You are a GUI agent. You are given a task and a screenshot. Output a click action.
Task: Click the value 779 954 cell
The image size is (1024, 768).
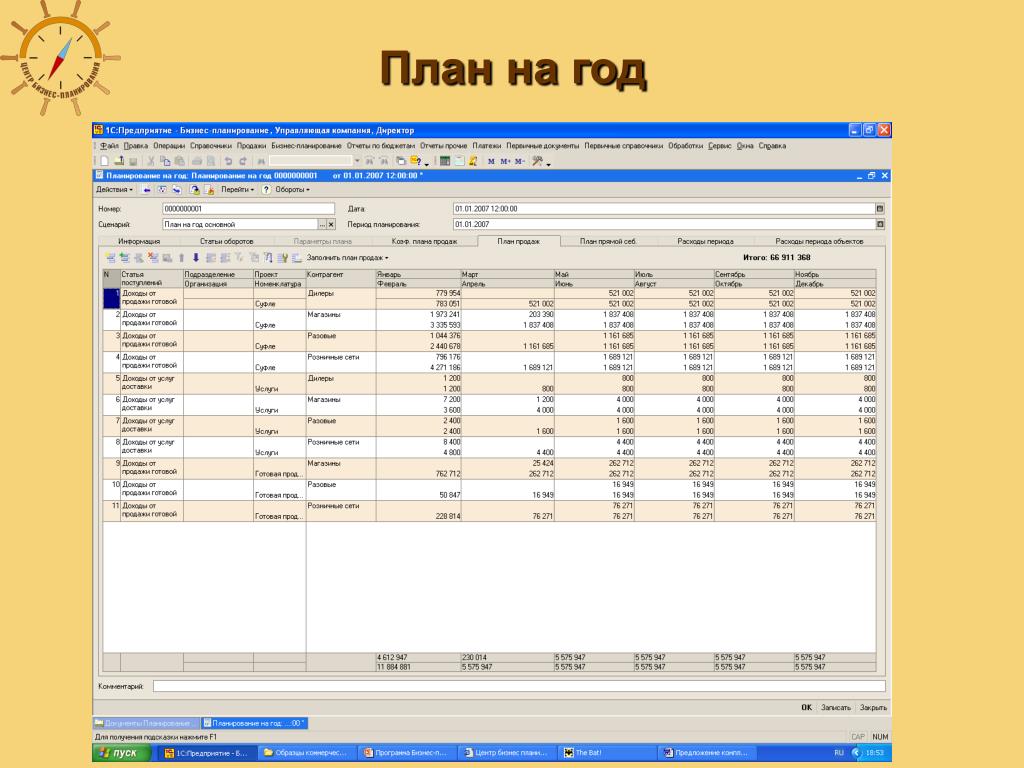pos(418,294)
